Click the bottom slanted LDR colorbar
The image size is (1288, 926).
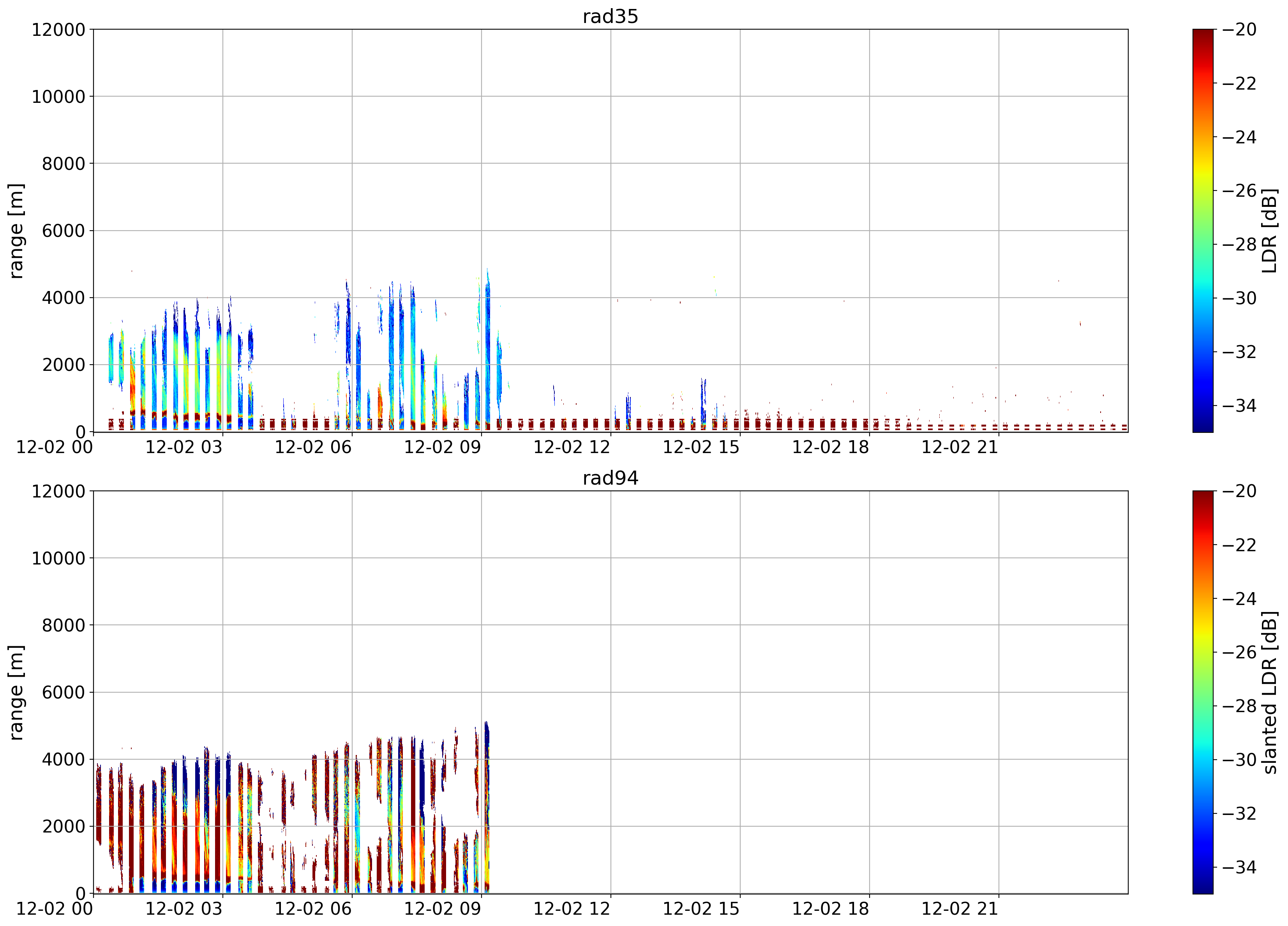pyautogui.click(x=1203, y=692)
